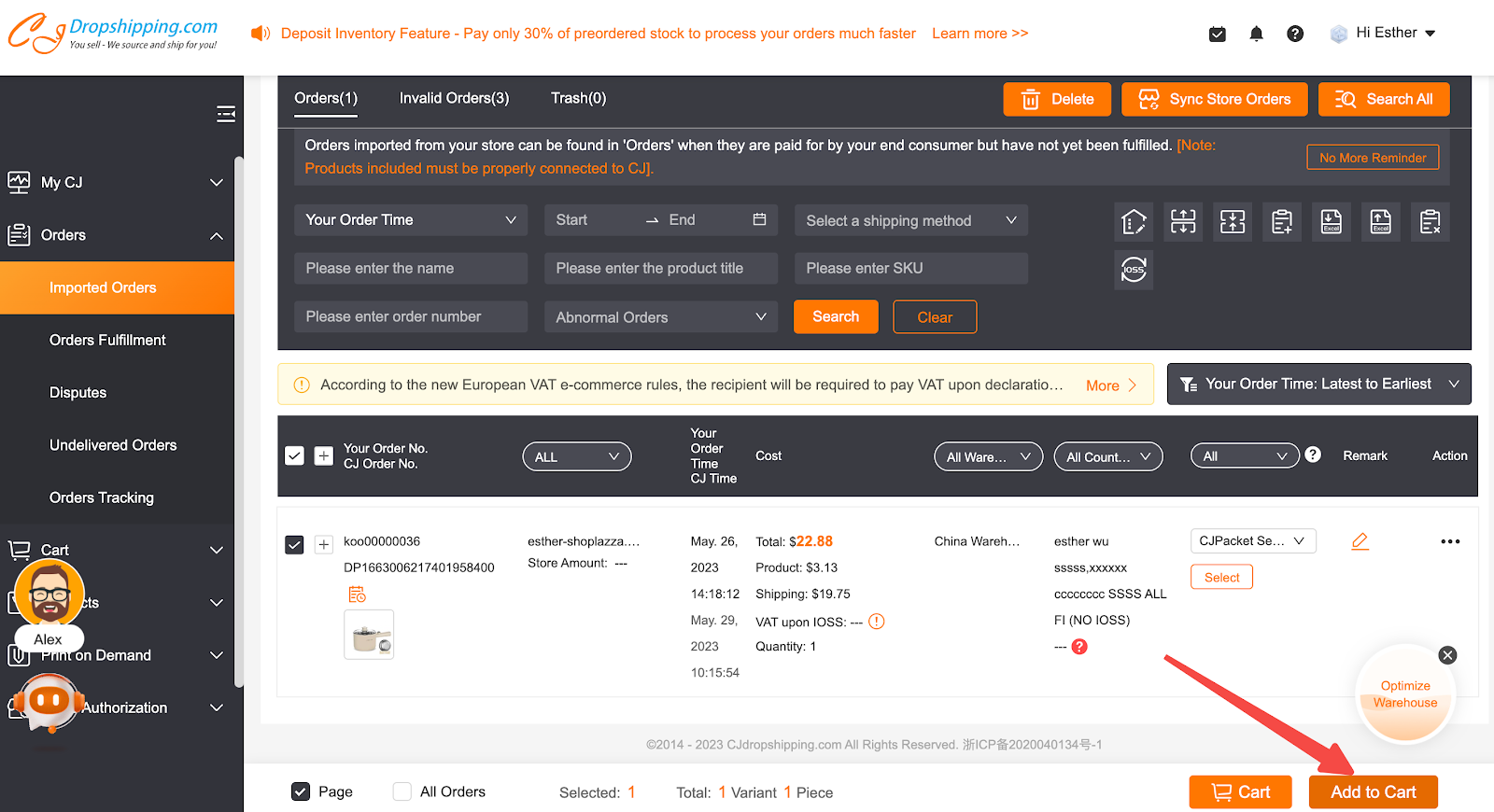
Task: Open the Abnormal Orders dropdown
Action: pos(661,317)
